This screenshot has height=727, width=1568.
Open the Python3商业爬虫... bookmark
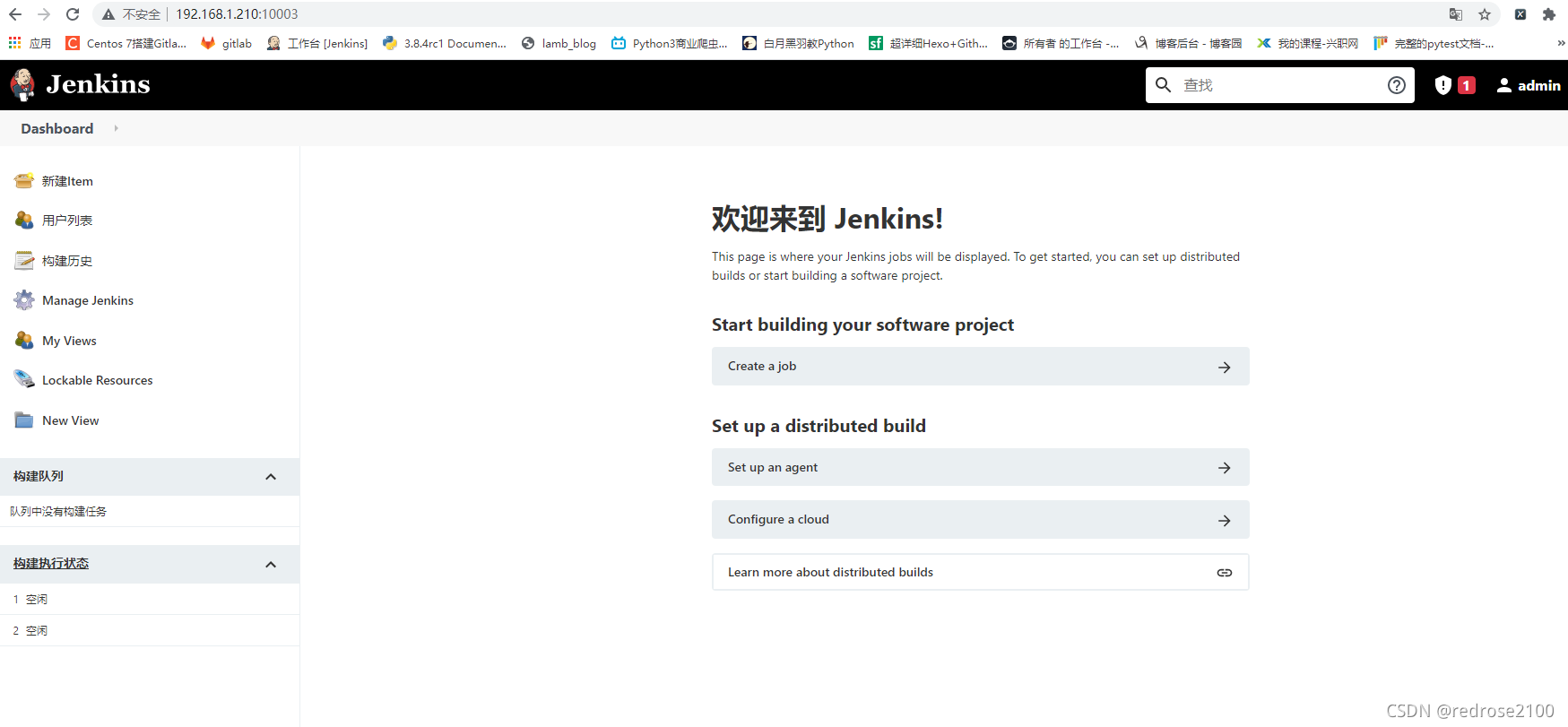[x=669, y=43]
